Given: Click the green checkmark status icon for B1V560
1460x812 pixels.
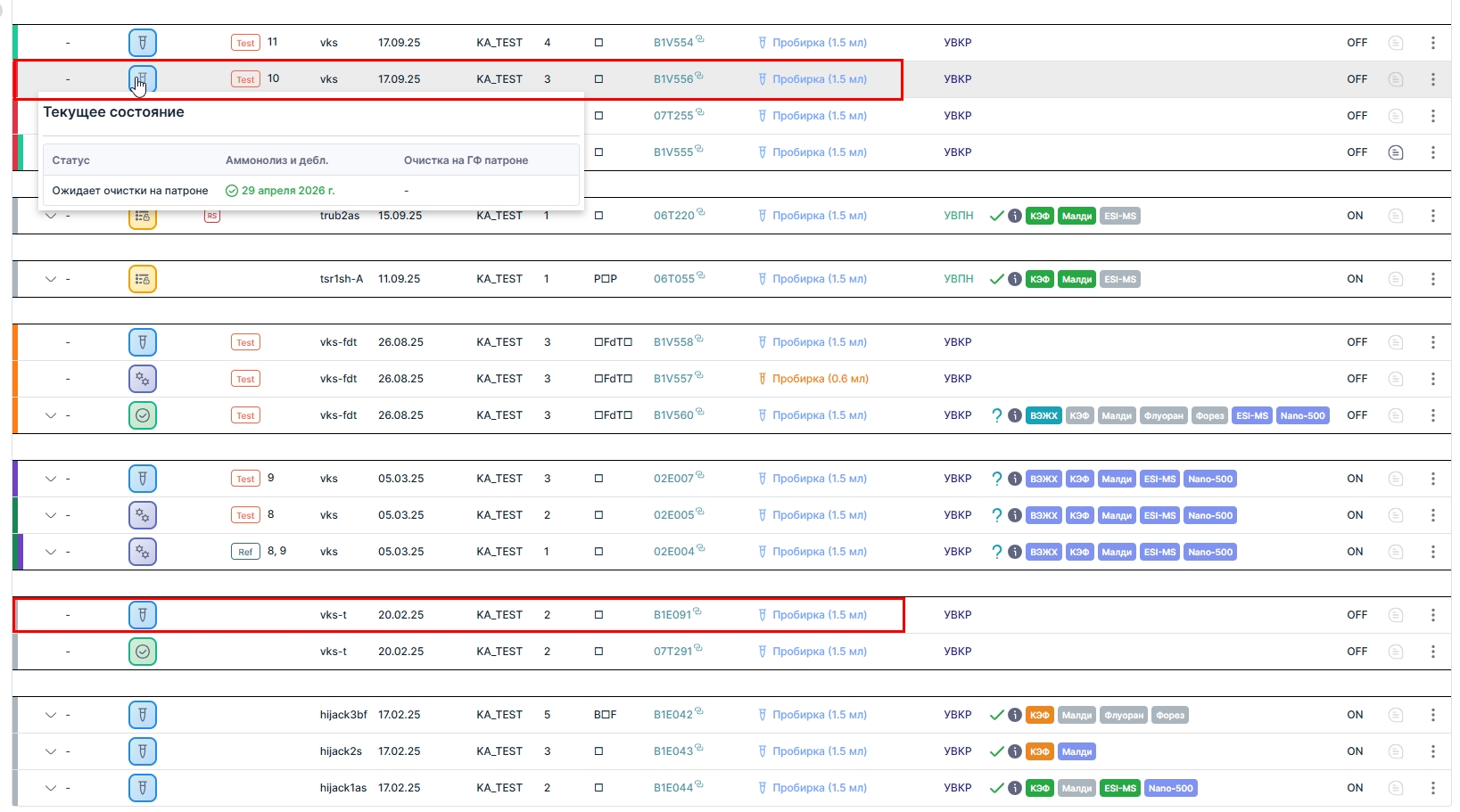Looking at the screenshot, I should (x=143, y=415).
